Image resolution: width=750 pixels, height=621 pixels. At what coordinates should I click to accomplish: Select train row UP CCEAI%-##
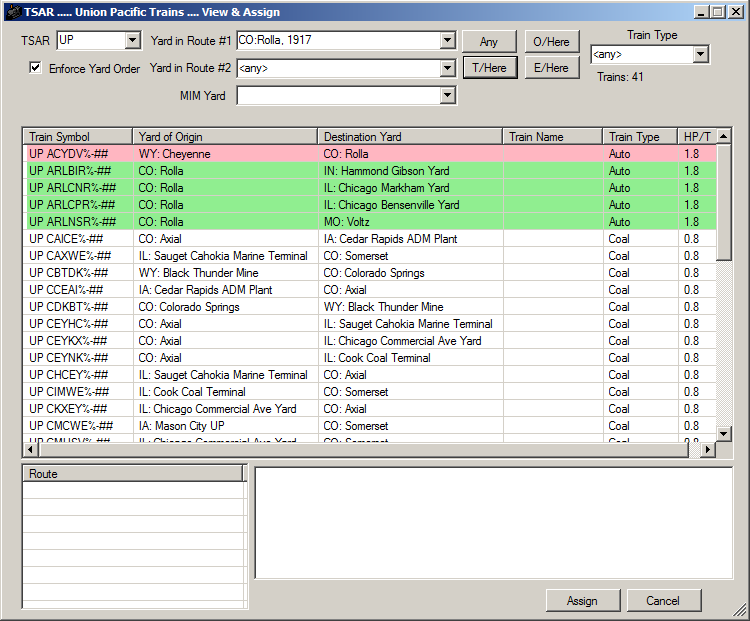tap(369, 289)
